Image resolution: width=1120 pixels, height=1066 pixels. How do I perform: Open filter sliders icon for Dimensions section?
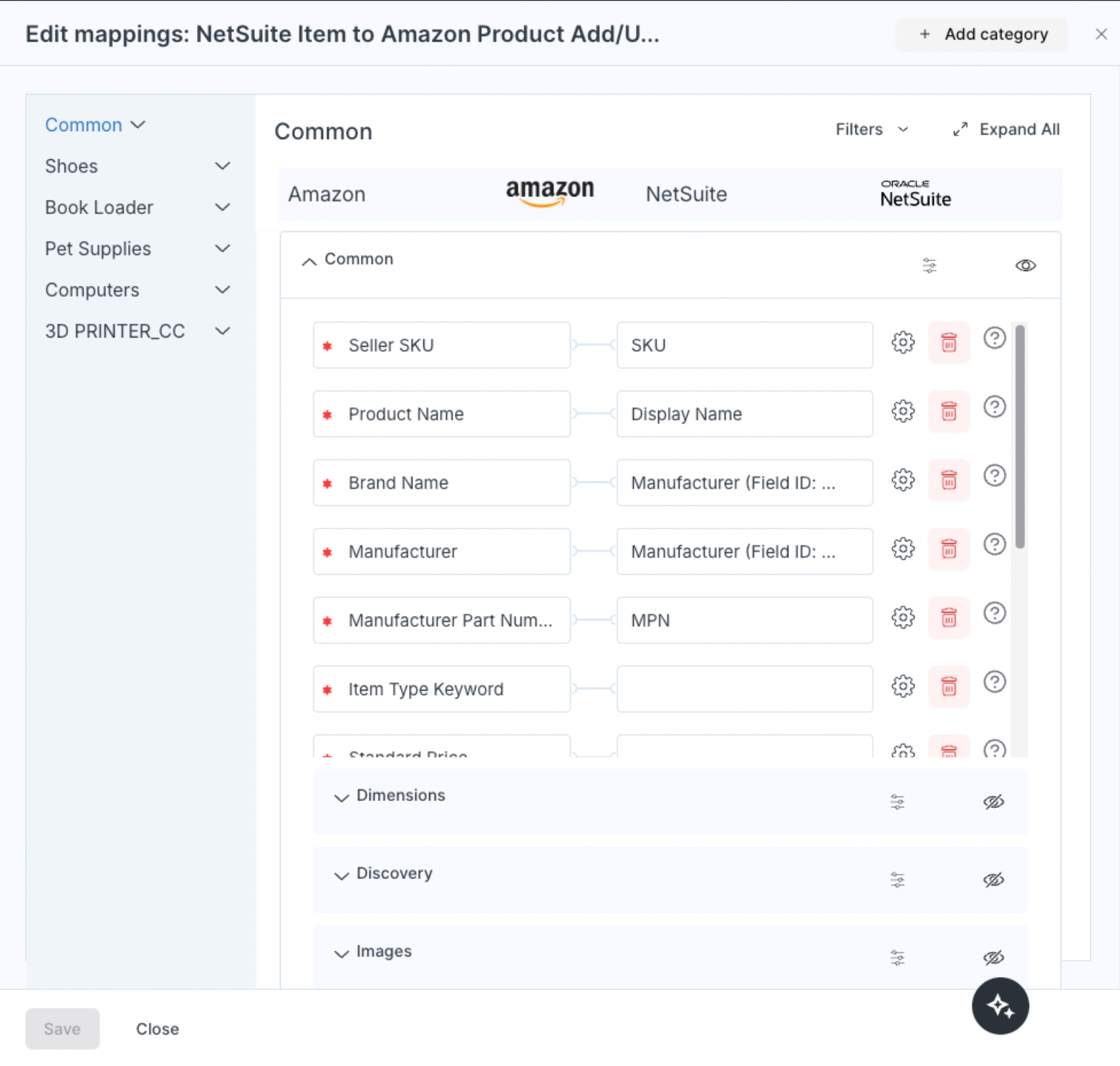coord(897,802)
